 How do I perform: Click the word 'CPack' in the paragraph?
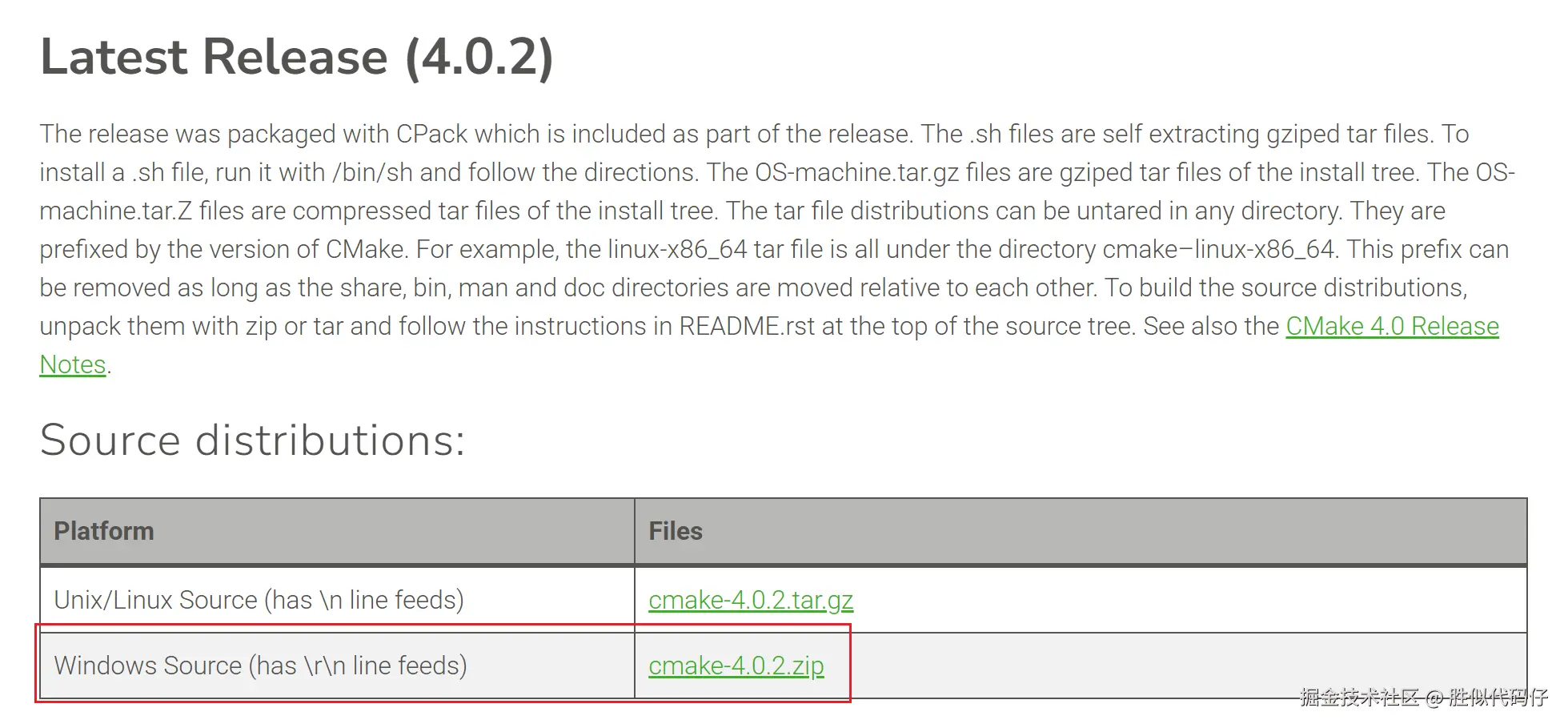click(x=431, y=134)
